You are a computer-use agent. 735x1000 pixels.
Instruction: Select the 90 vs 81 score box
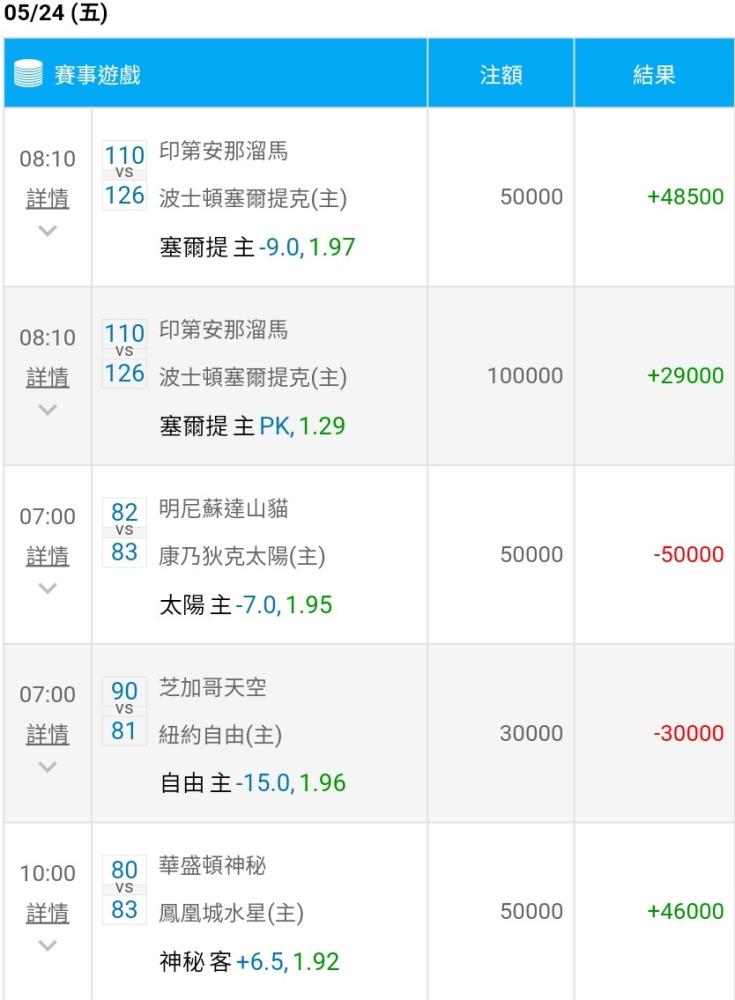click(124, 710)
